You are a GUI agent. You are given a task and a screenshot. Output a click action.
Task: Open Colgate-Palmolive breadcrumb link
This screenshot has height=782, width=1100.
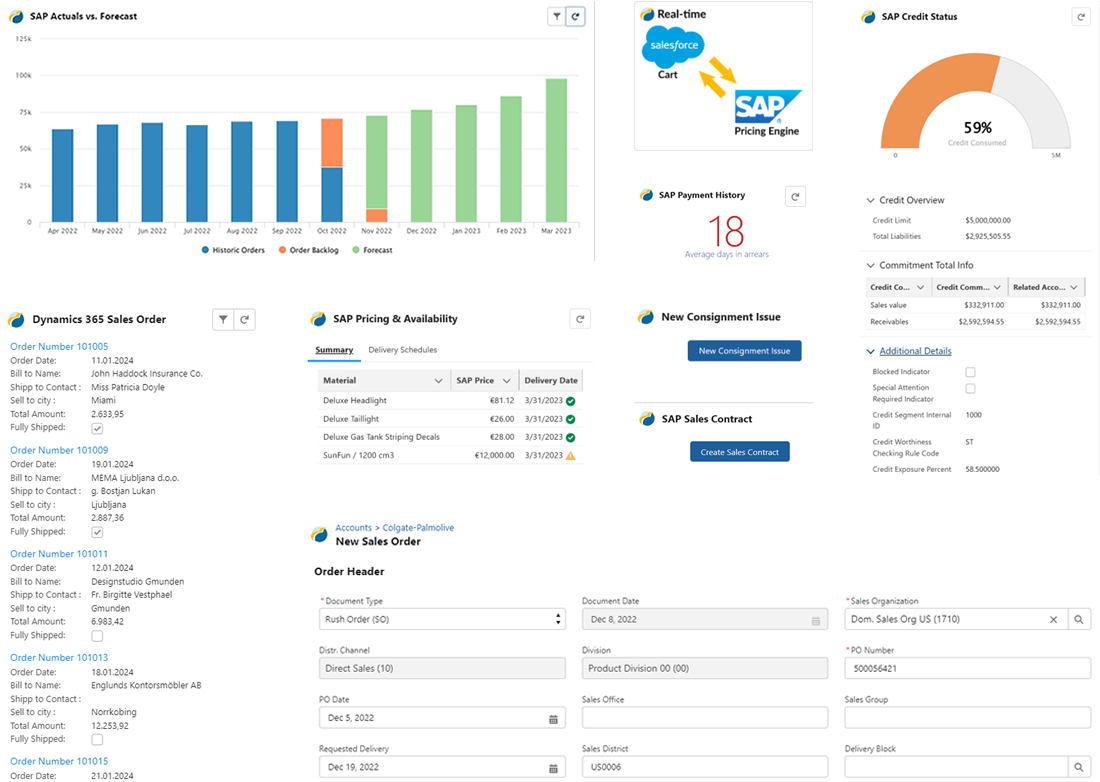pos(418,528)
